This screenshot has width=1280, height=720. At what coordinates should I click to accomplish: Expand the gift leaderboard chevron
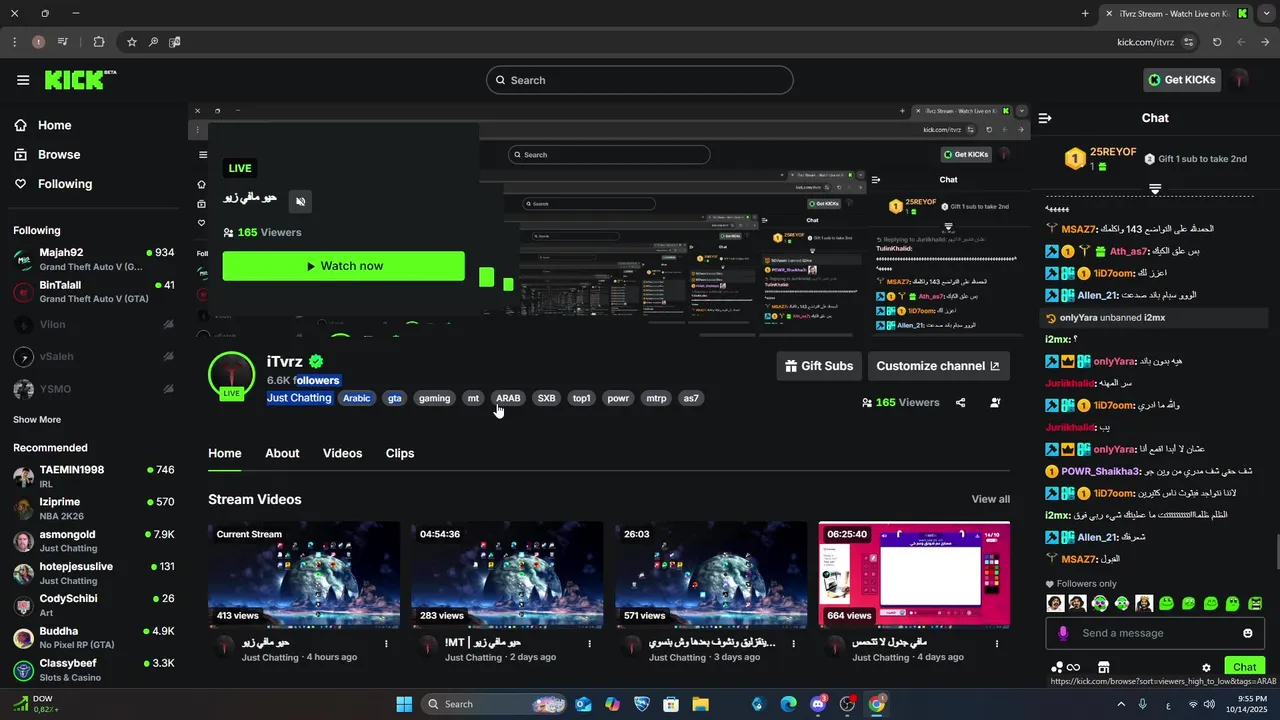(x=1155, y=188)
